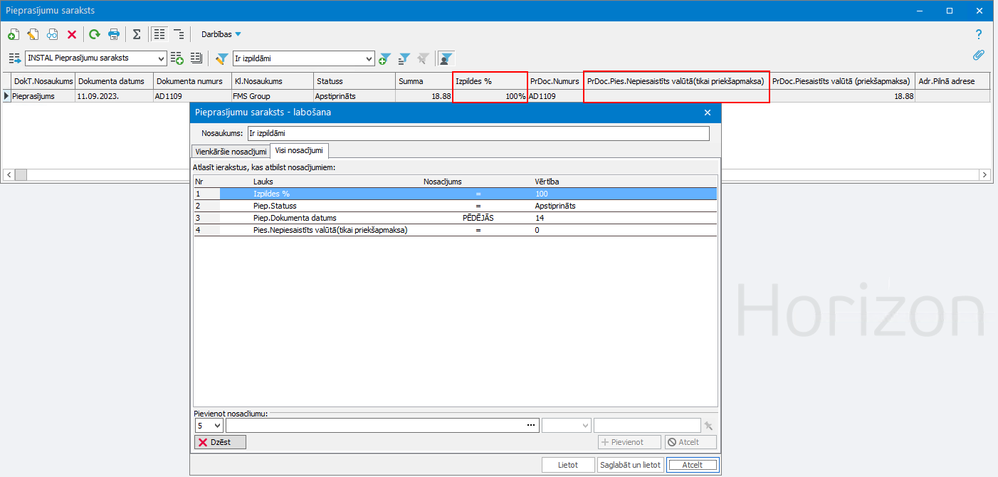Refresh the list with green arrow icon

click(x=94, y=34)
